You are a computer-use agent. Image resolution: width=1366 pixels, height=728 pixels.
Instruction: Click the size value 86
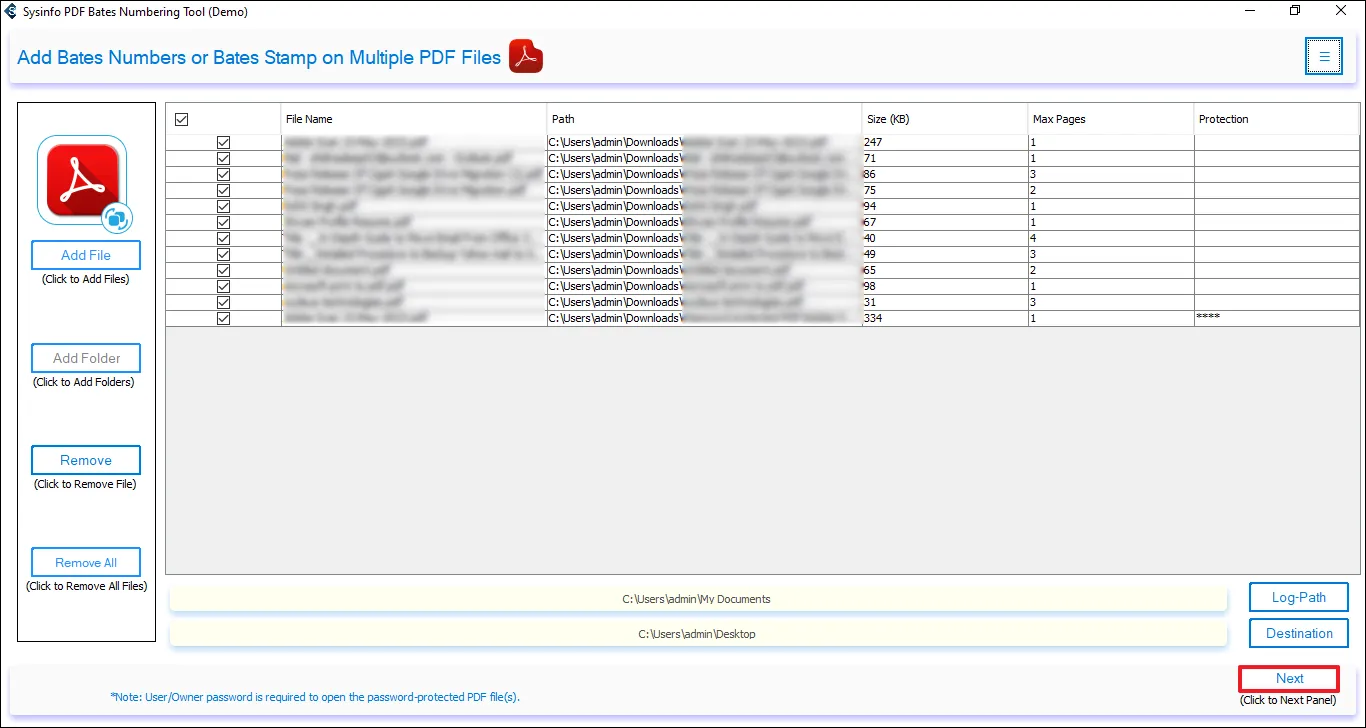pos(944,175)
